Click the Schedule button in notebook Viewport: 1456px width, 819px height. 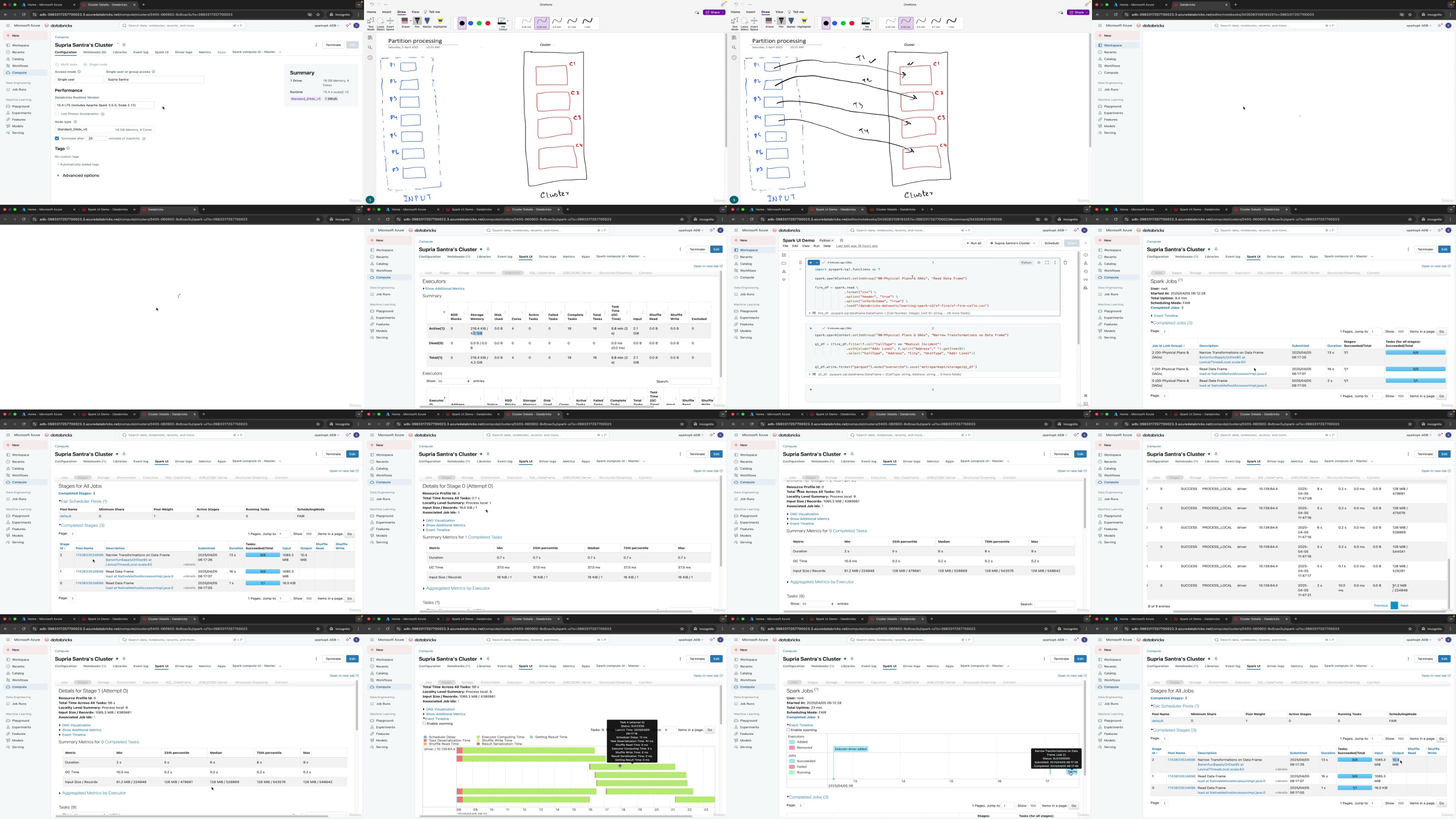[x=1052, y=243]
